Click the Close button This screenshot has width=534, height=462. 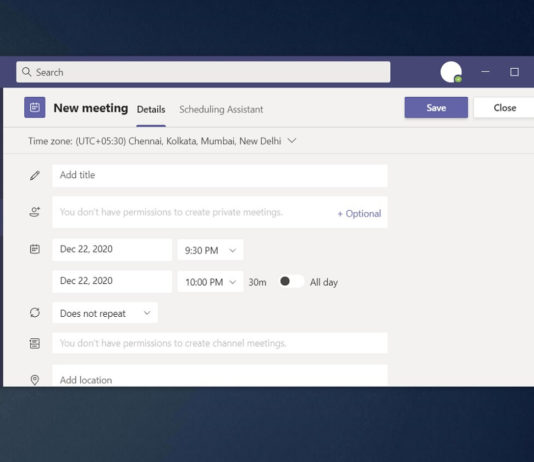(505, 108)
